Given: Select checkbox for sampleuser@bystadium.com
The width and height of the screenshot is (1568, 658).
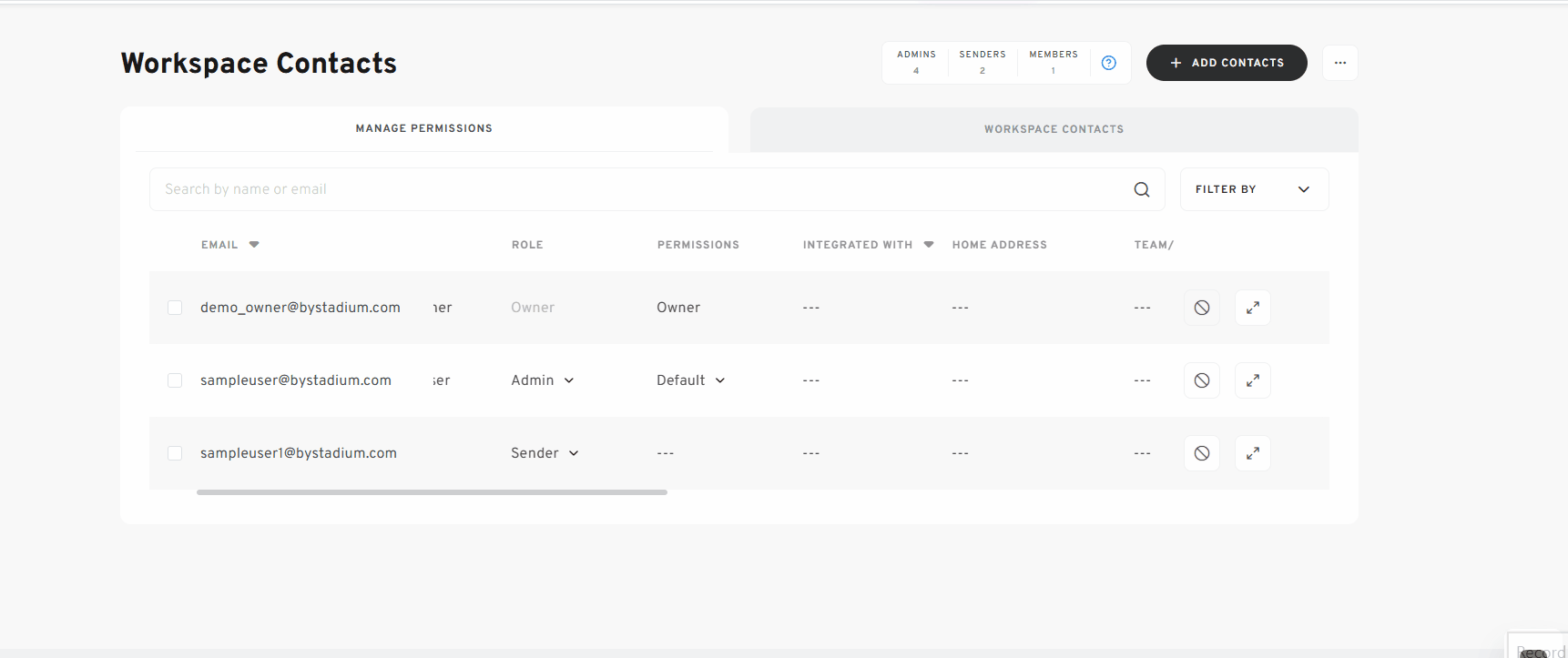Looking at the screenshot, I should 175,380.
